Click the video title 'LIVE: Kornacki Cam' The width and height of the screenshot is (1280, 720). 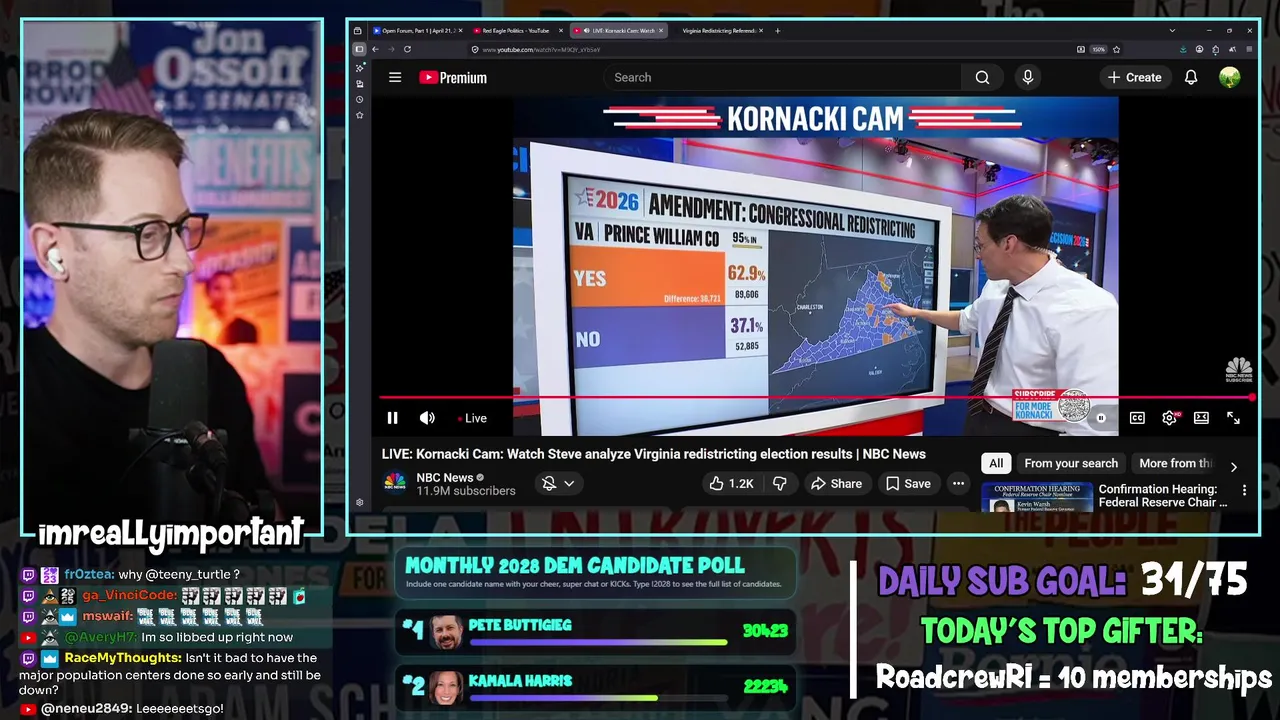coord(653,454)
